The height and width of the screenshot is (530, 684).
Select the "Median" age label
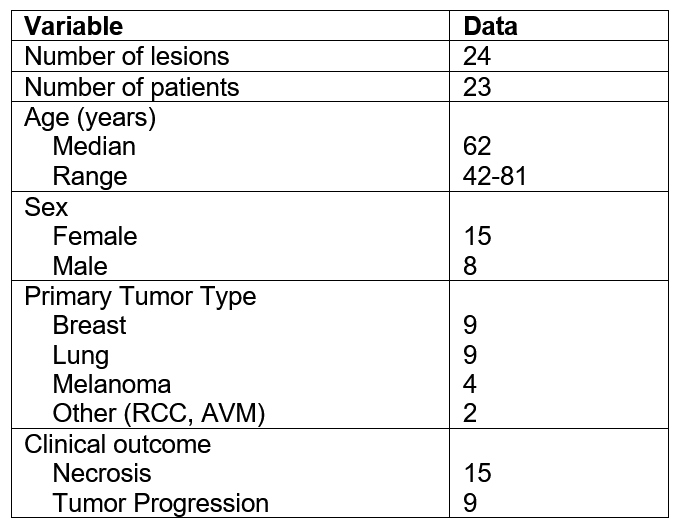pos(94,147)
